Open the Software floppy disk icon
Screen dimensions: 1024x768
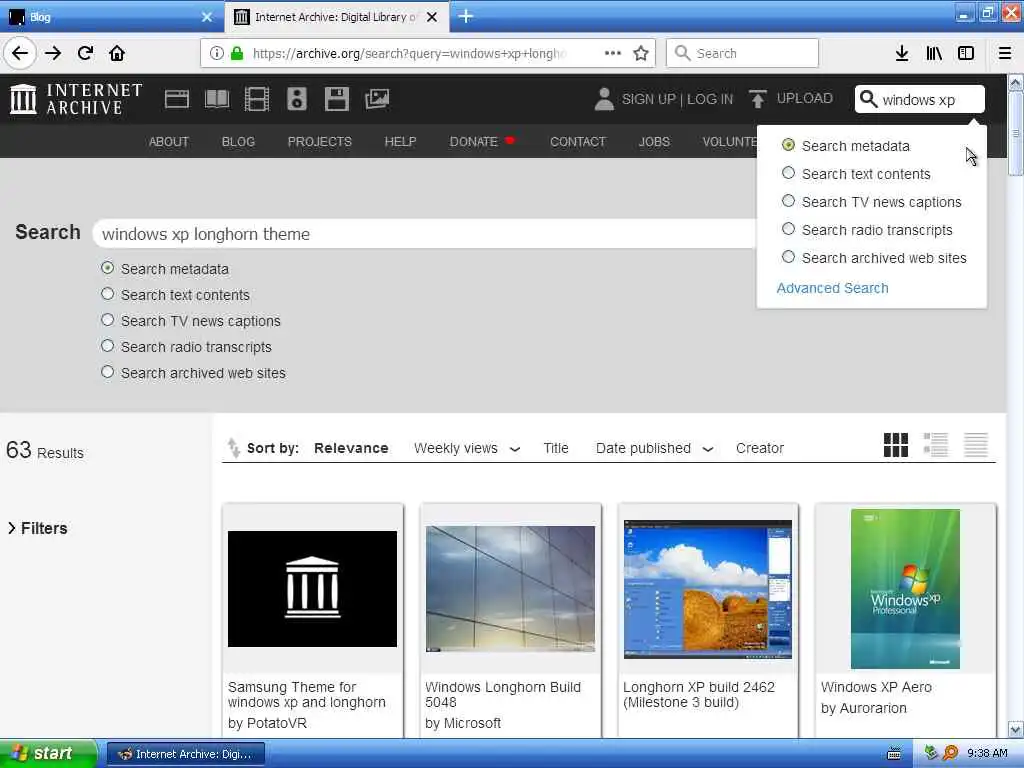coord(336,99)
